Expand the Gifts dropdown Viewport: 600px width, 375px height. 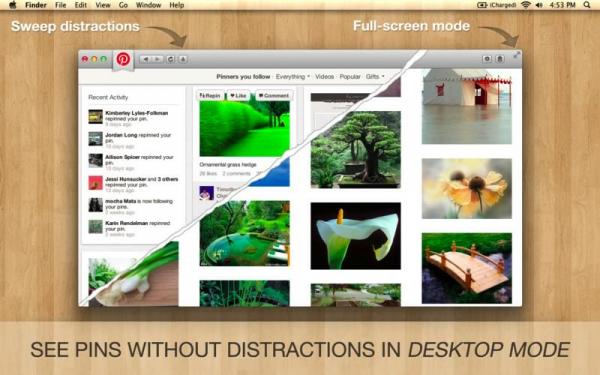tap(375, 77)
